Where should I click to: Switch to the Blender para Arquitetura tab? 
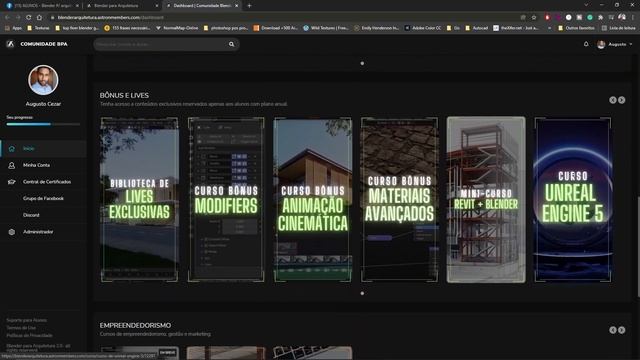(x=122, y=6)
